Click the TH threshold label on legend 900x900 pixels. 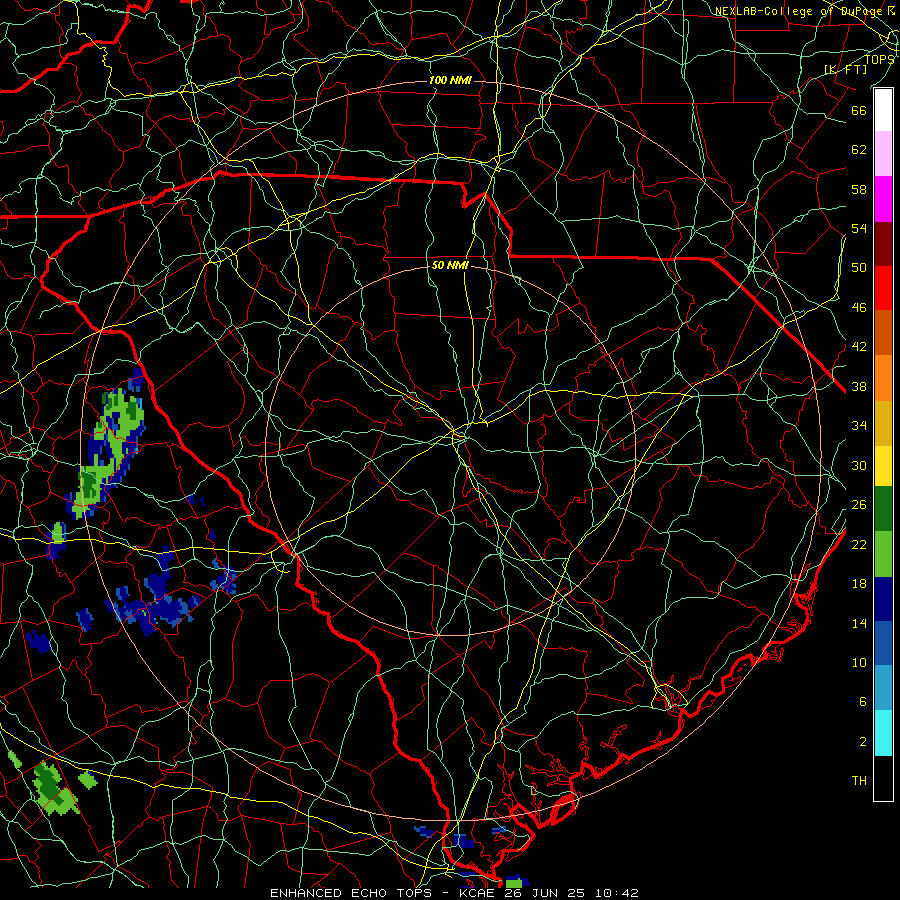point(859,781)
